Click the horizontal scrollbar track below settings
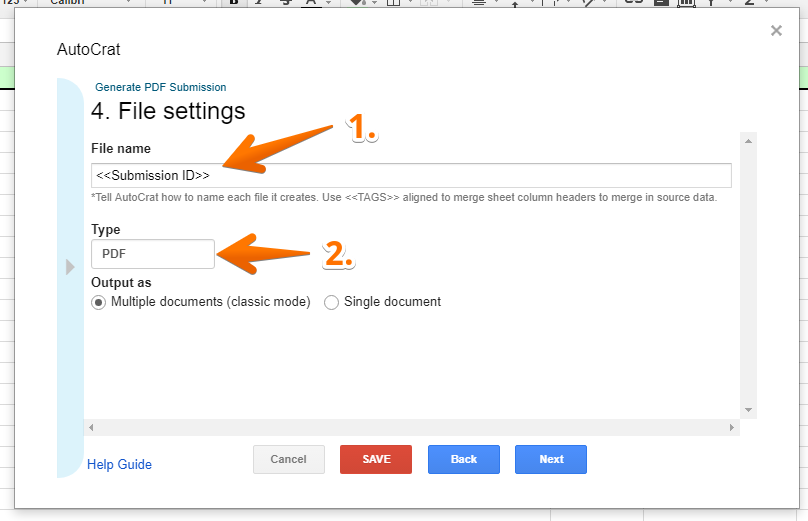Viewport: 808px width, 521px height. 410,428
